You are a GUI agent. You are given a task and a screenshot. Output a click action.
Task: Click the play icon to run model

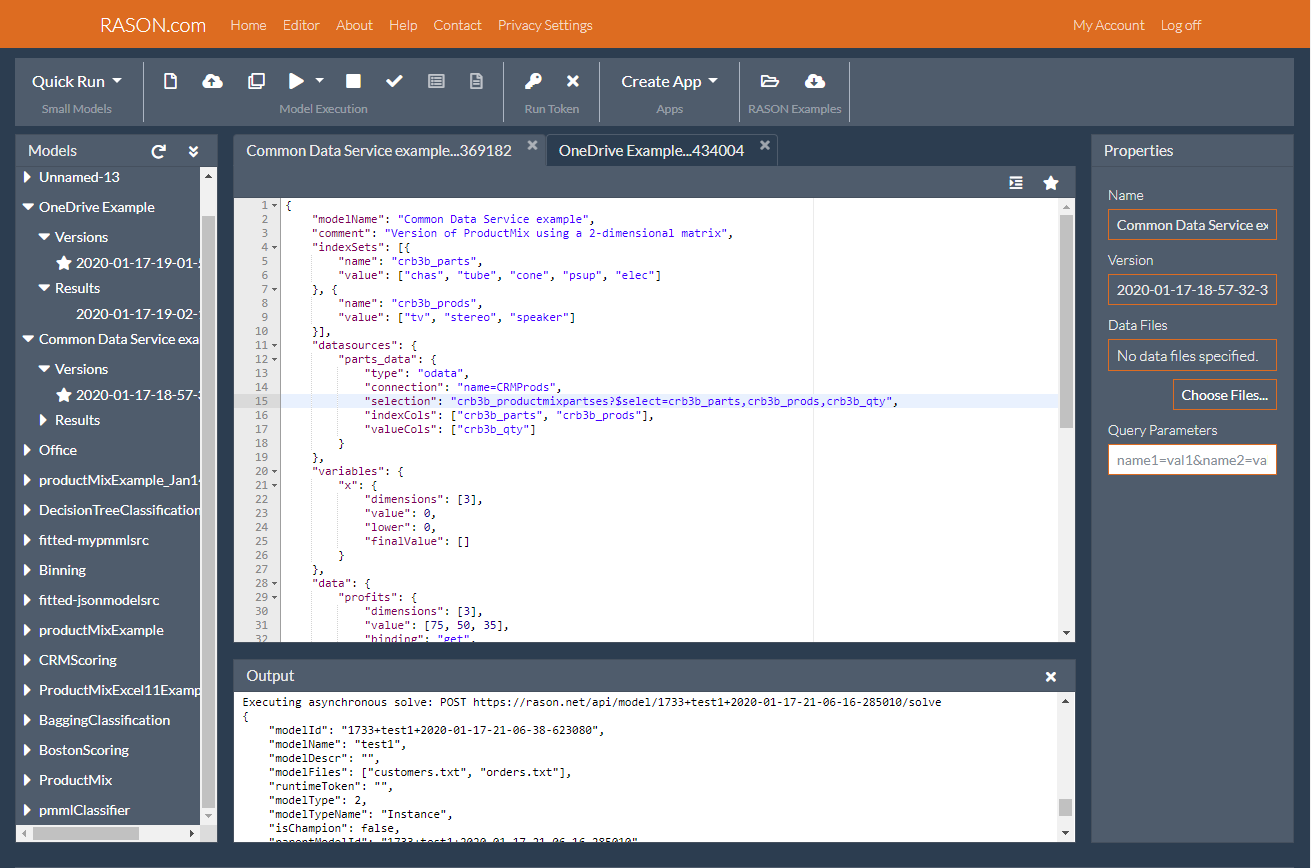(297, 81)
